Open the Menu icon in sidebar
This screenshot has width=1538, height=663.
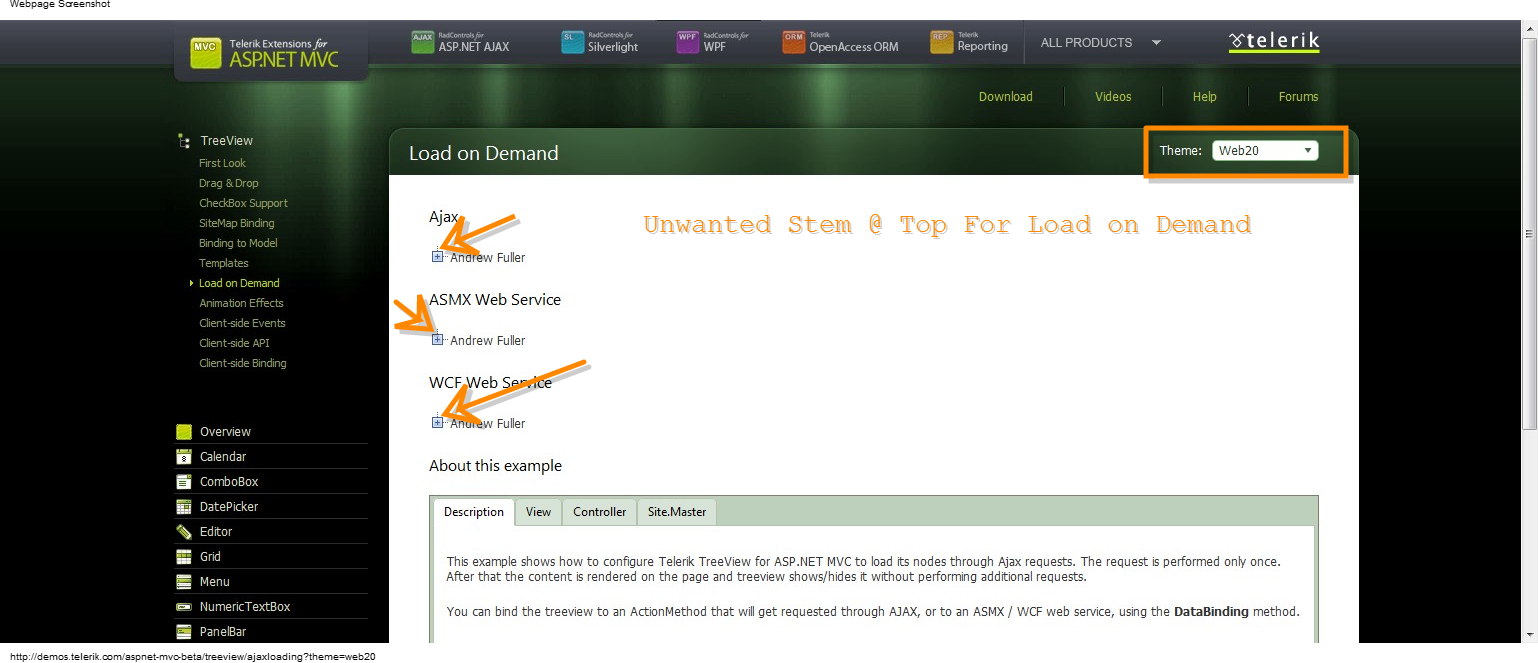184,582
